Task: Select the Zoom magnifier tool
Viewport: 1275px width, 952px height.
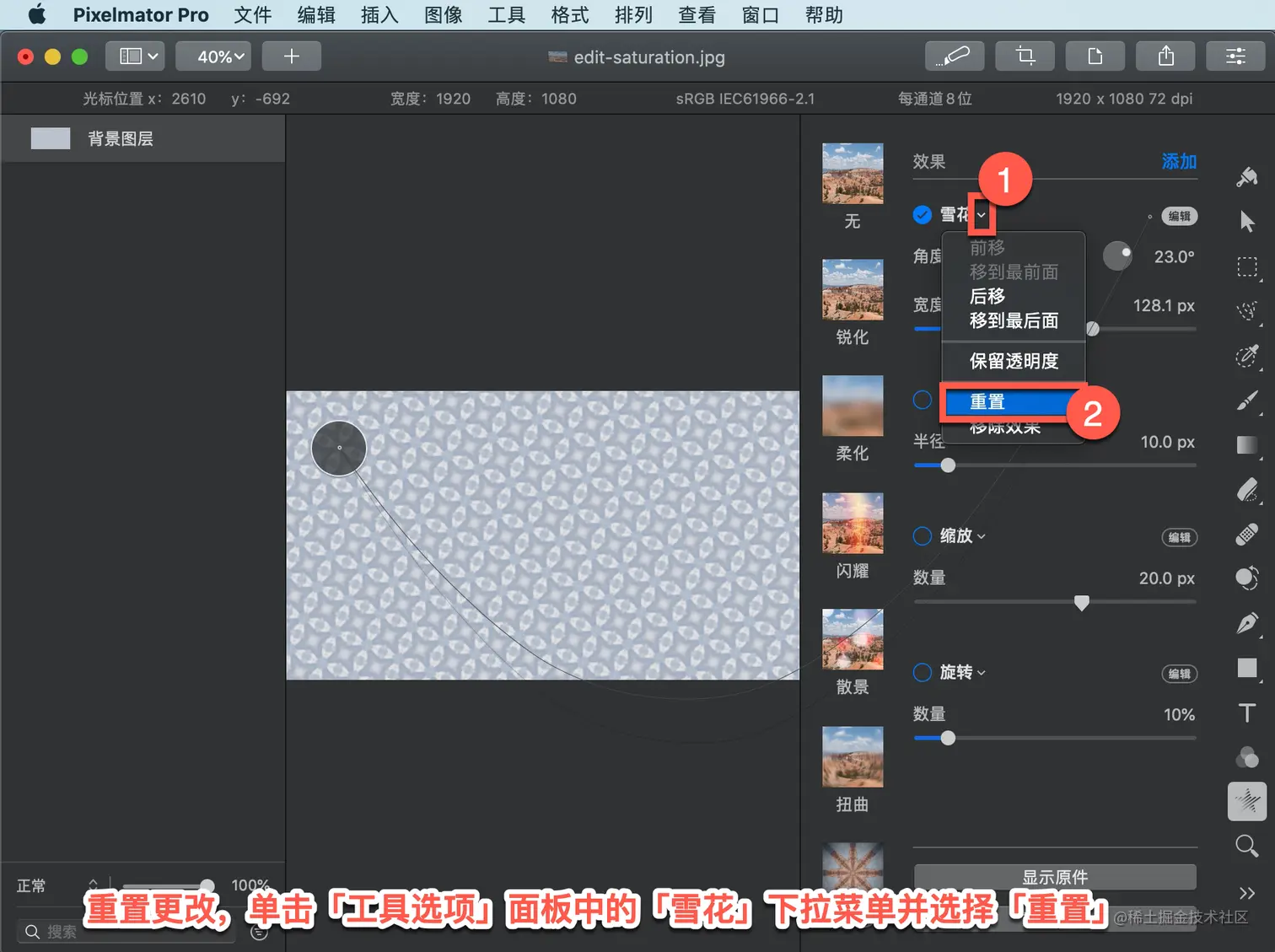Action: pyautogui.click(x=1247, y=846)
